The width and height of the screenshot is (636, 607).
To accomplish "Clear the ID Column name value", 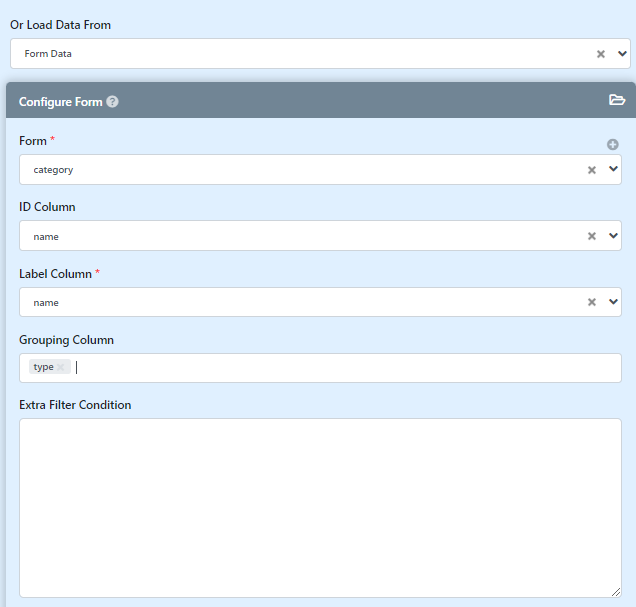I will (x=592, y=236).
